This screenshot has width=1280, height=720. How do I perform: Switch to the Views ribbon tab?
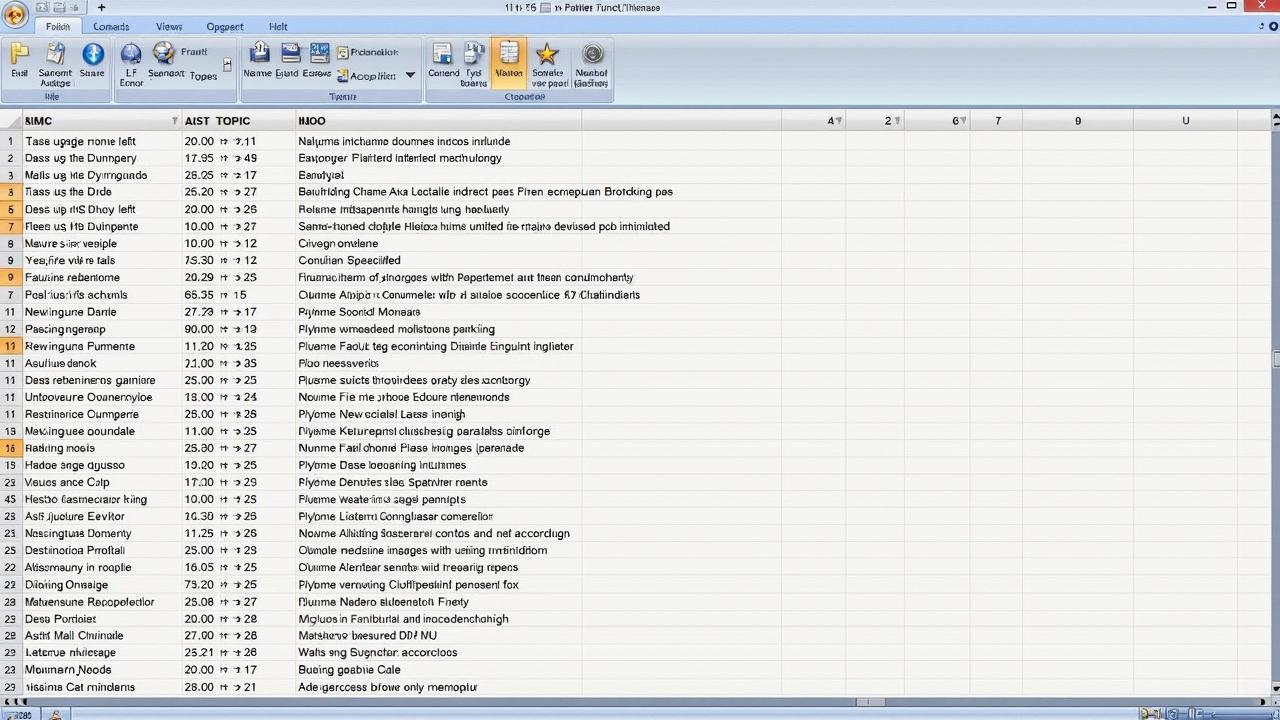click(169, 27)
